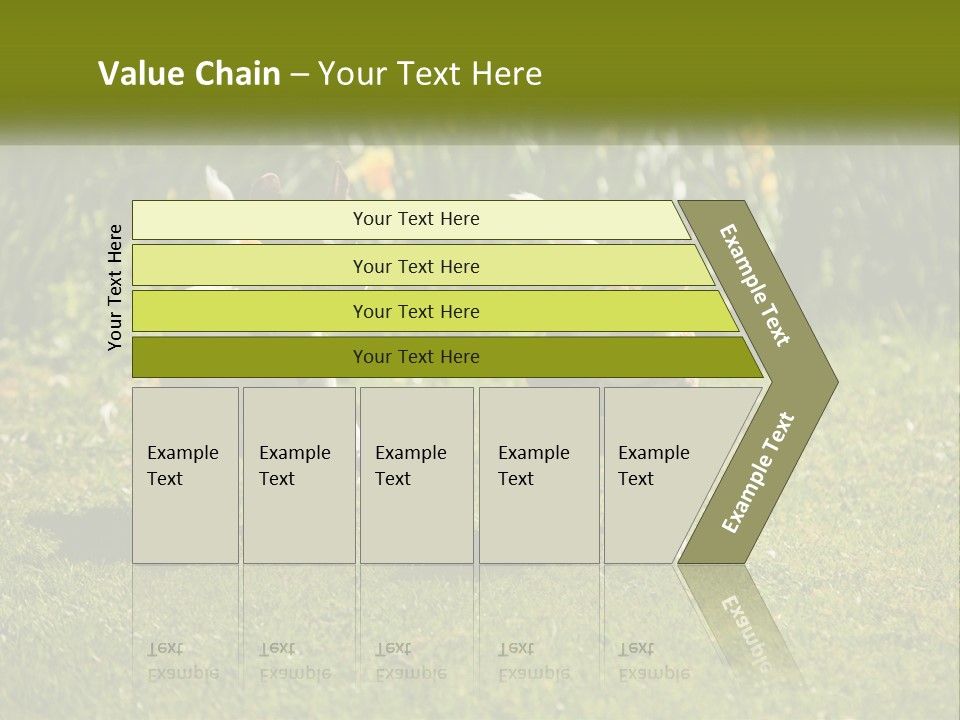Click the fourth "Example Text" box

tap(538, 475)
